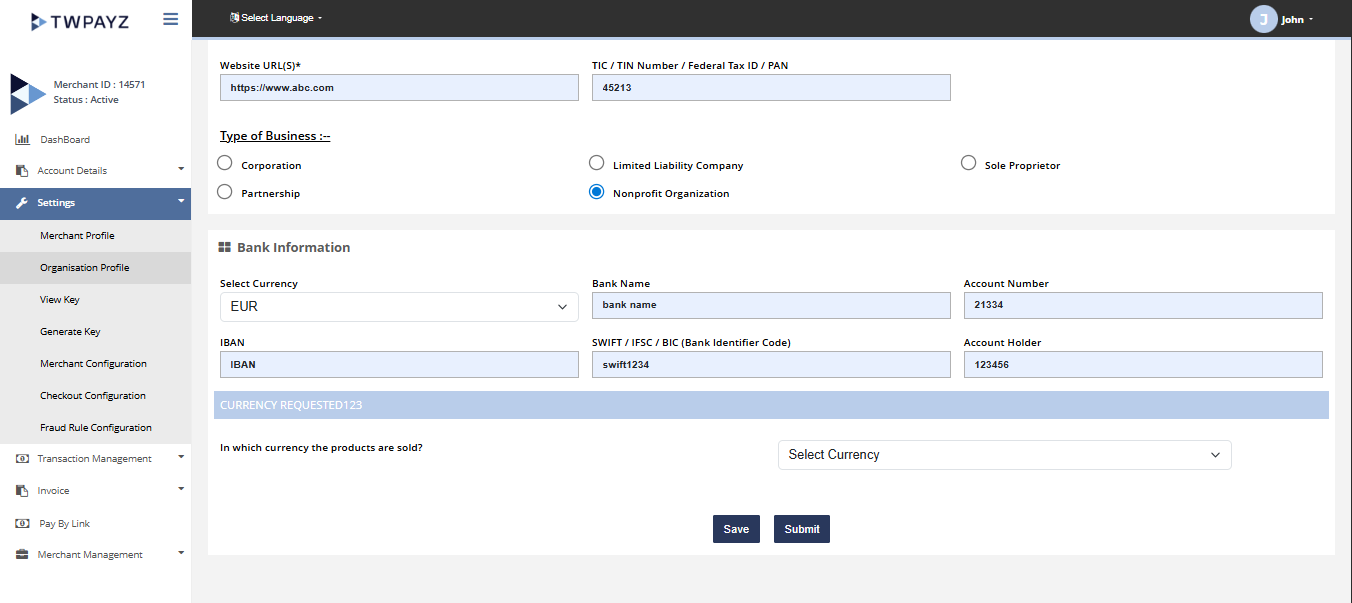Expand the Transaction Management menu
The height and width of the screenshot is (603, 1352).
click(95, 459)
